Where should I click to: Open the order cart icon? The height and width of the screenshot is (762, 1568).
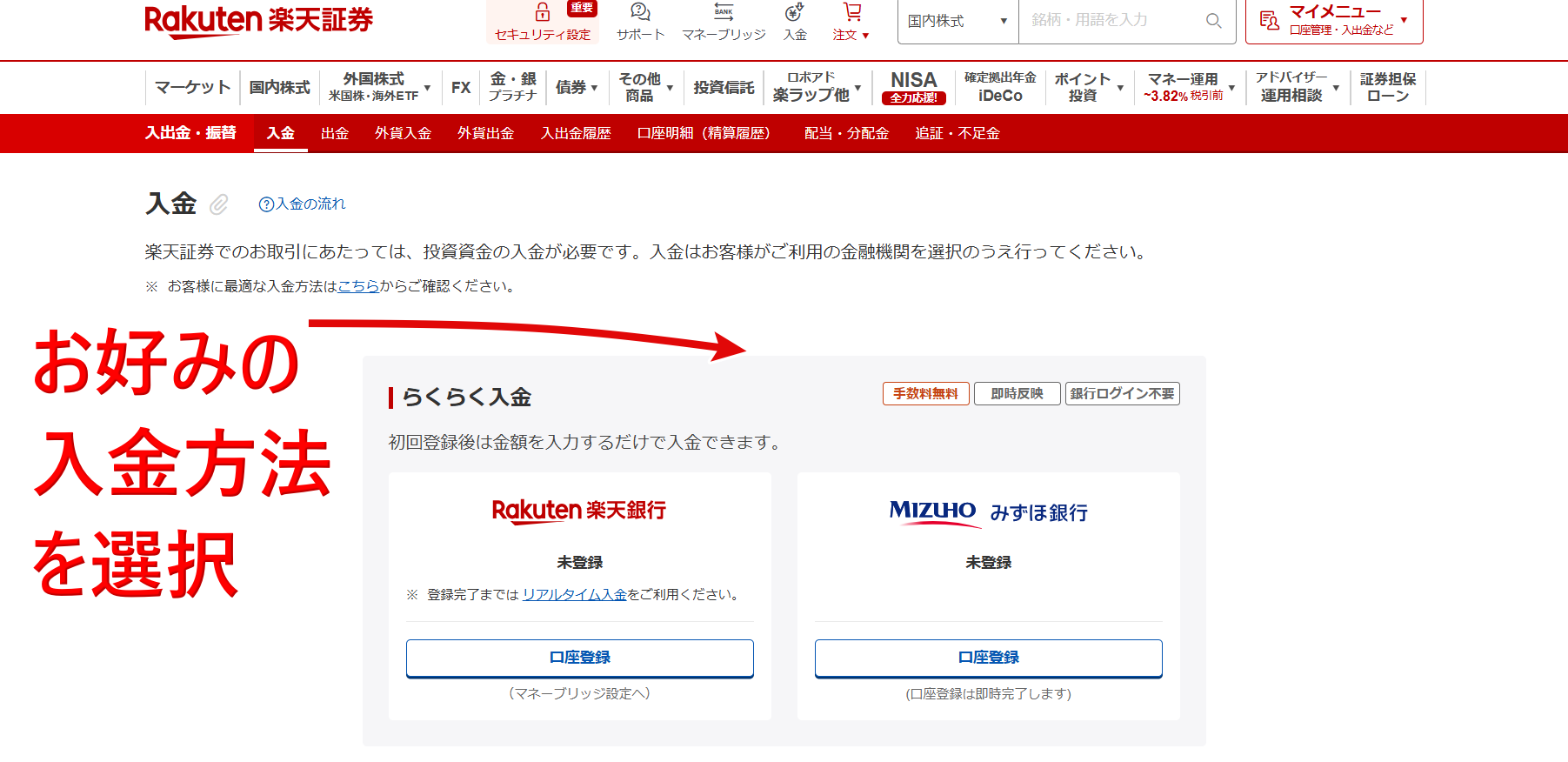[x=852, y=11]
